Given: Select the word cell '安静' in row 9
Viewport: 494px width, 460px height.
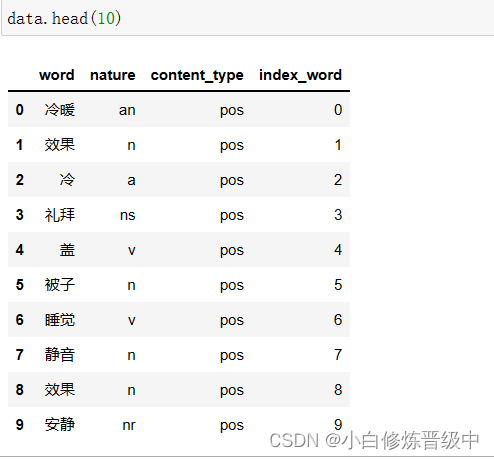Looking at the screenshot, I should [x=60, y=425].
